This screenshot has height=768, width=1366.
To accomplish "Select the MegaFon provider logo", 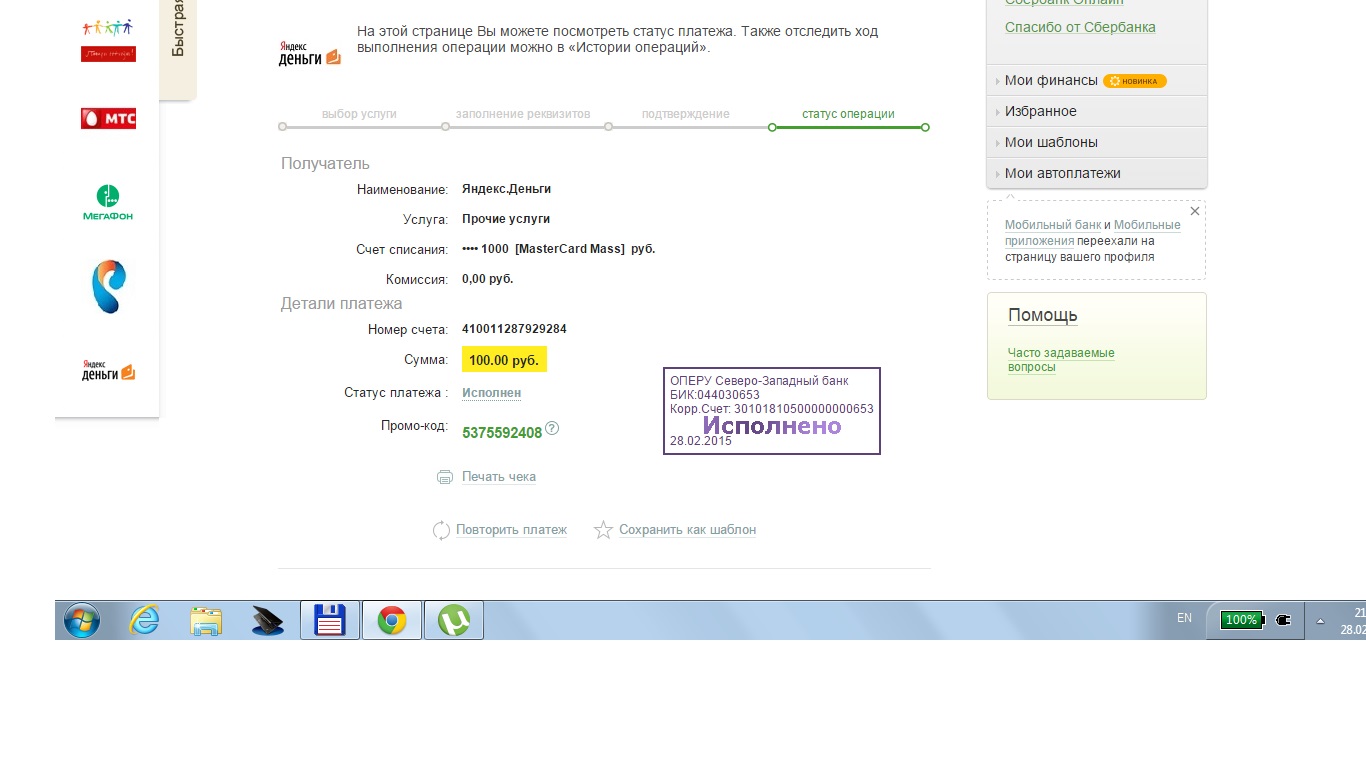I will pyautogui.click(x=108, y=203).
